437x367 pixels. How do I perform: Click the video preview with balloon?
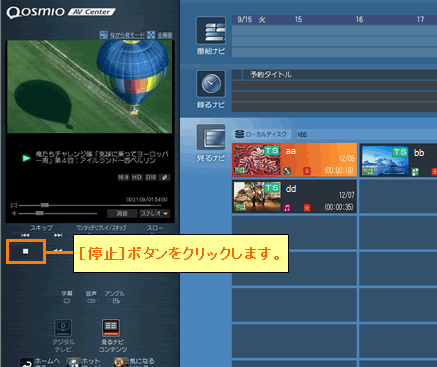pyautogui.click(x=90, y=87)
